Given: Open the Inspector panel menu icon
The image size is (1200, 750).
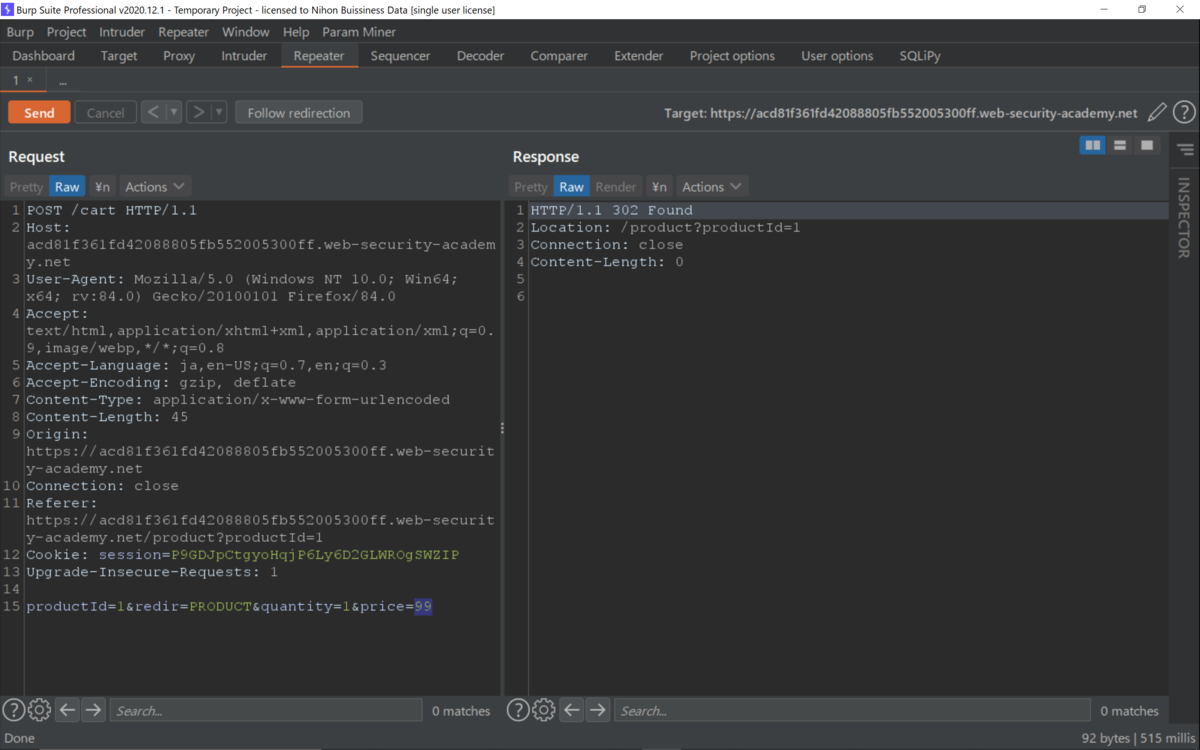Looking at the screenshot, I should click(x=1185, y=151).
